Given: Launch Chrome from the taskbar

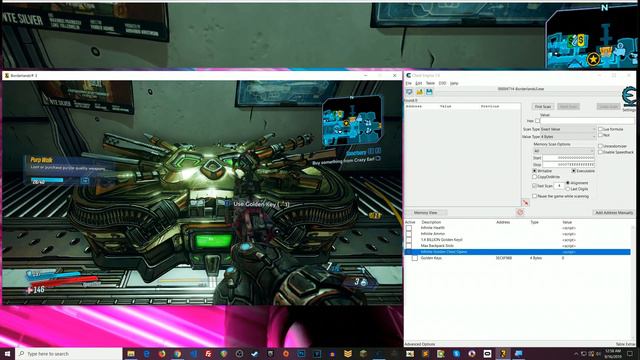Looking at the screenshot, I should tap(178, 353).
